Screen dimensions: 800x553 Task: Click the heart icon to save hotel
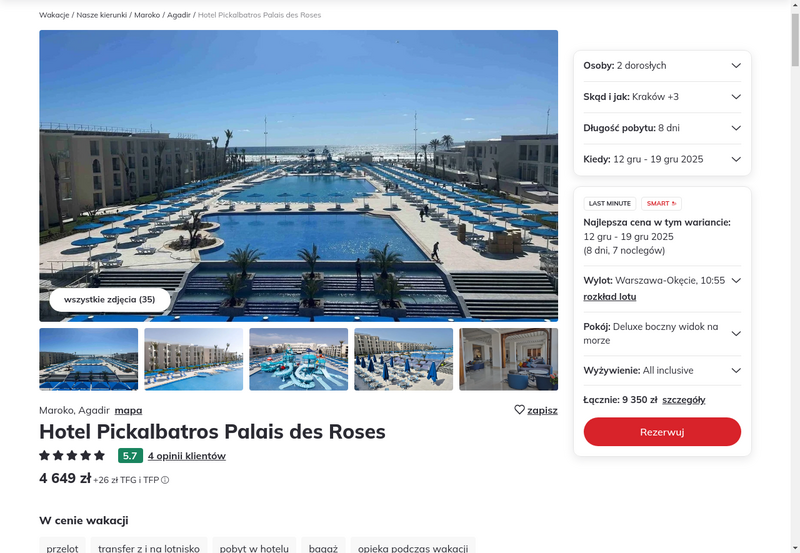coord(519,410)
